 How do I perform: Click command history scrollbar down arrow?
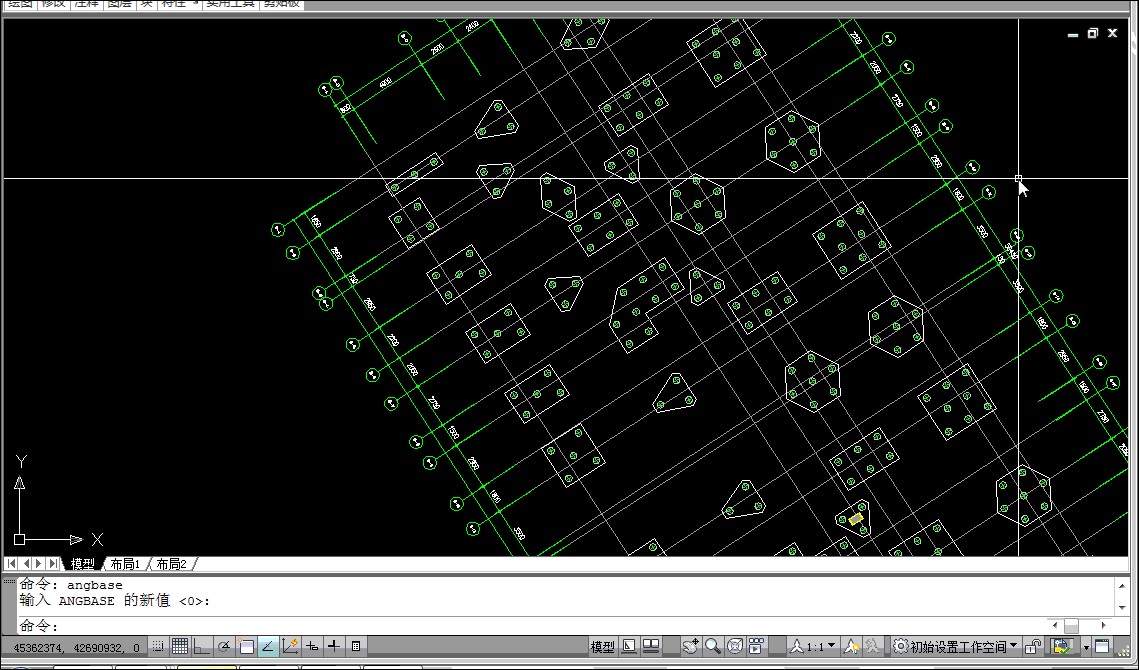(x=1123, y=608)
